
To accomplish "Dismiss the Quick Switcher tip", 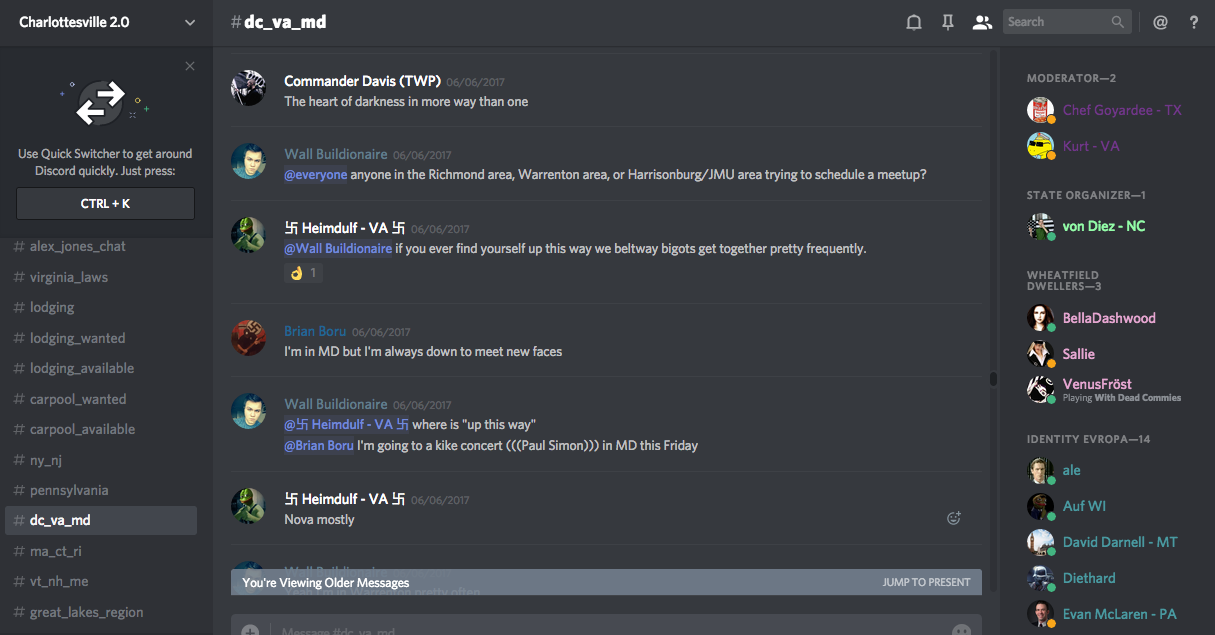I will click(190, 66).
